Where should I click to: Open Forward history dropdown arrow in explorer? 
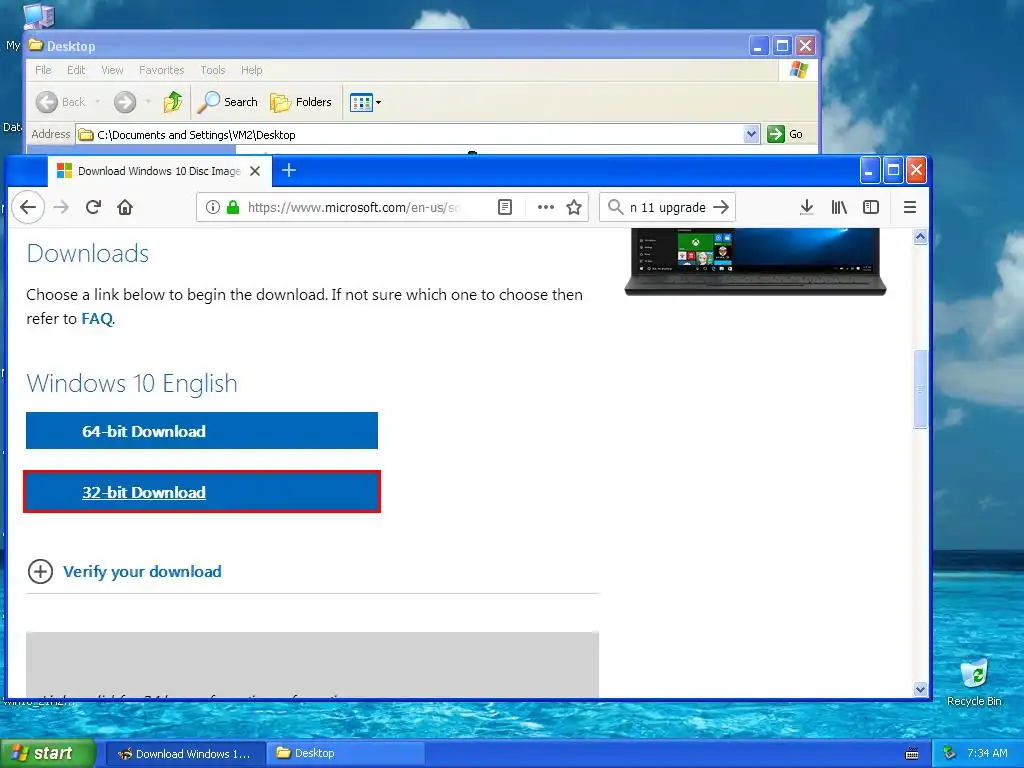coord(148,102)
